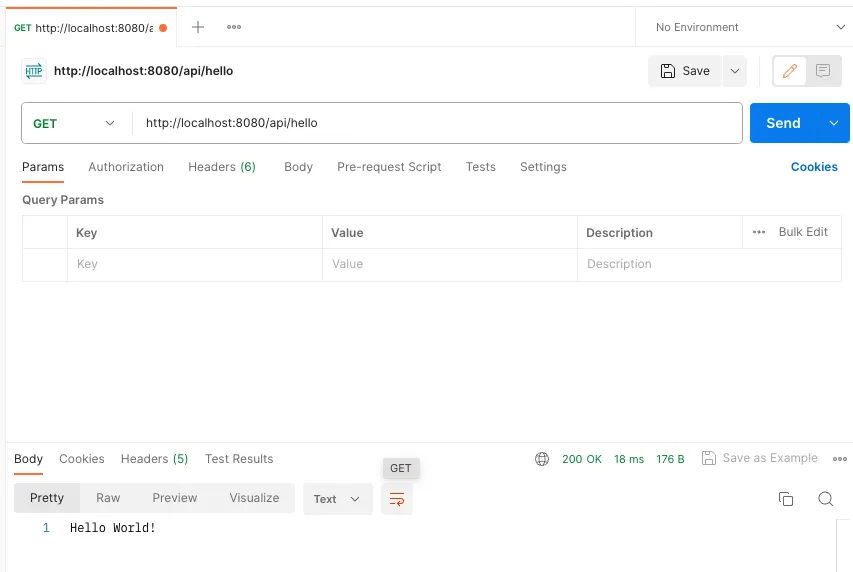The height and width of the screenshot is (572, 853).
Task: Click the request URL input field
Action: [437, 123]
